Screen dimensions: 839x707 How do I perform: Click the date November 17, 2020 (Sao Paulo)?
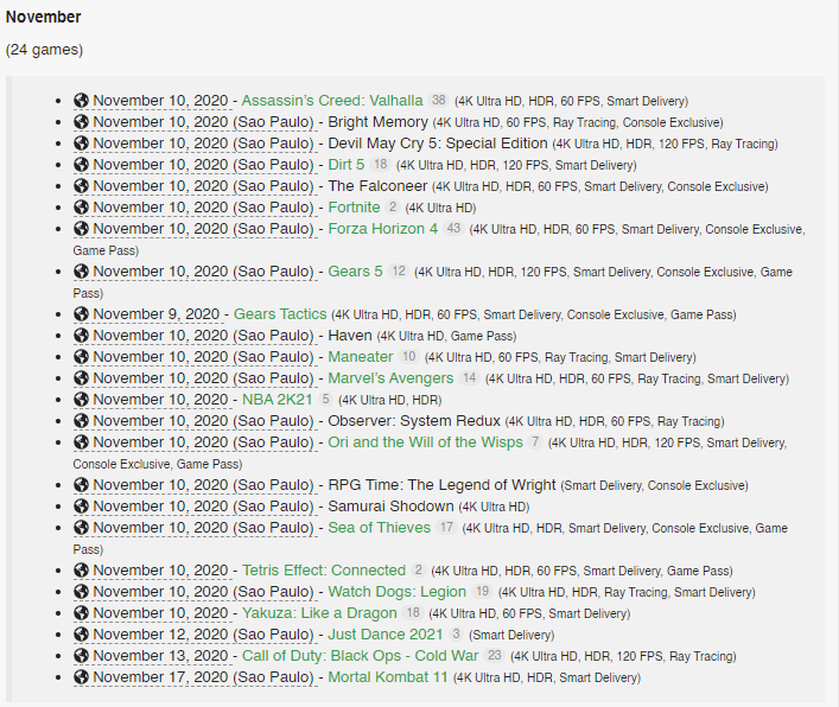[x=203, y=678]
